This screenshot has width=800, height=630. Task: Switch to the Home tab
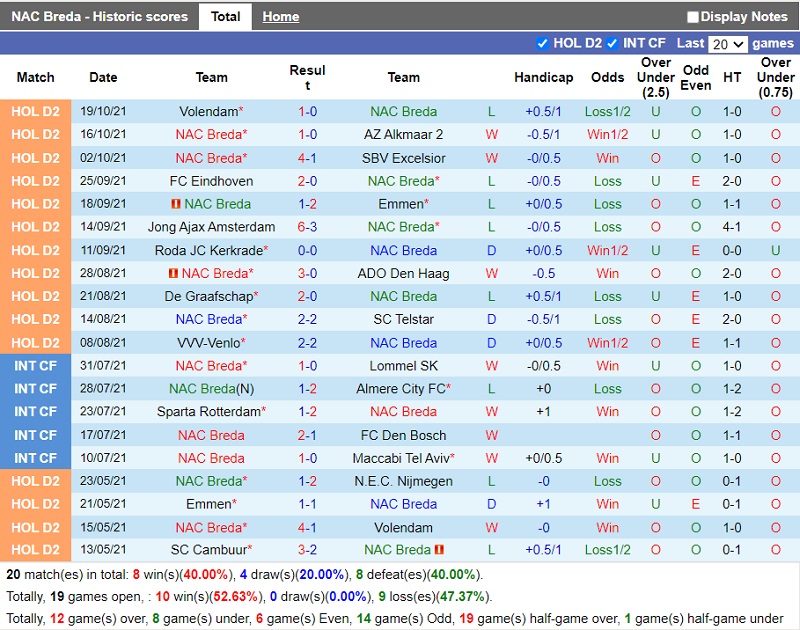point(281,17)
